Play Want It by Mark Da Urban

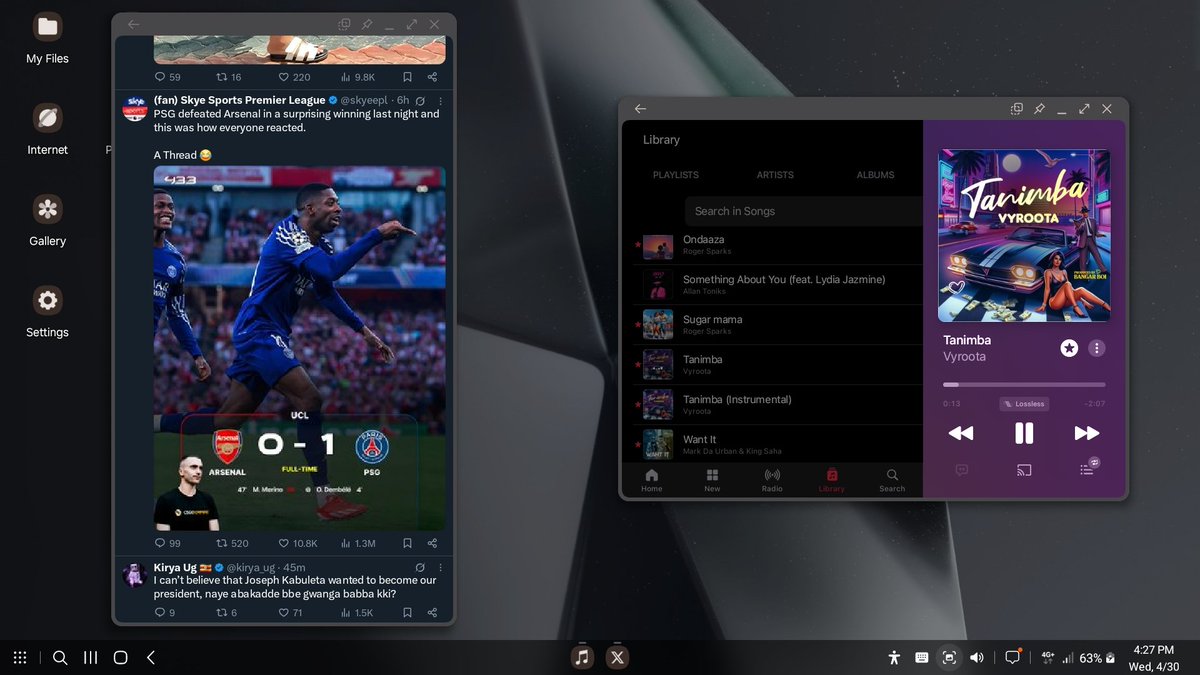pos(777,444)
